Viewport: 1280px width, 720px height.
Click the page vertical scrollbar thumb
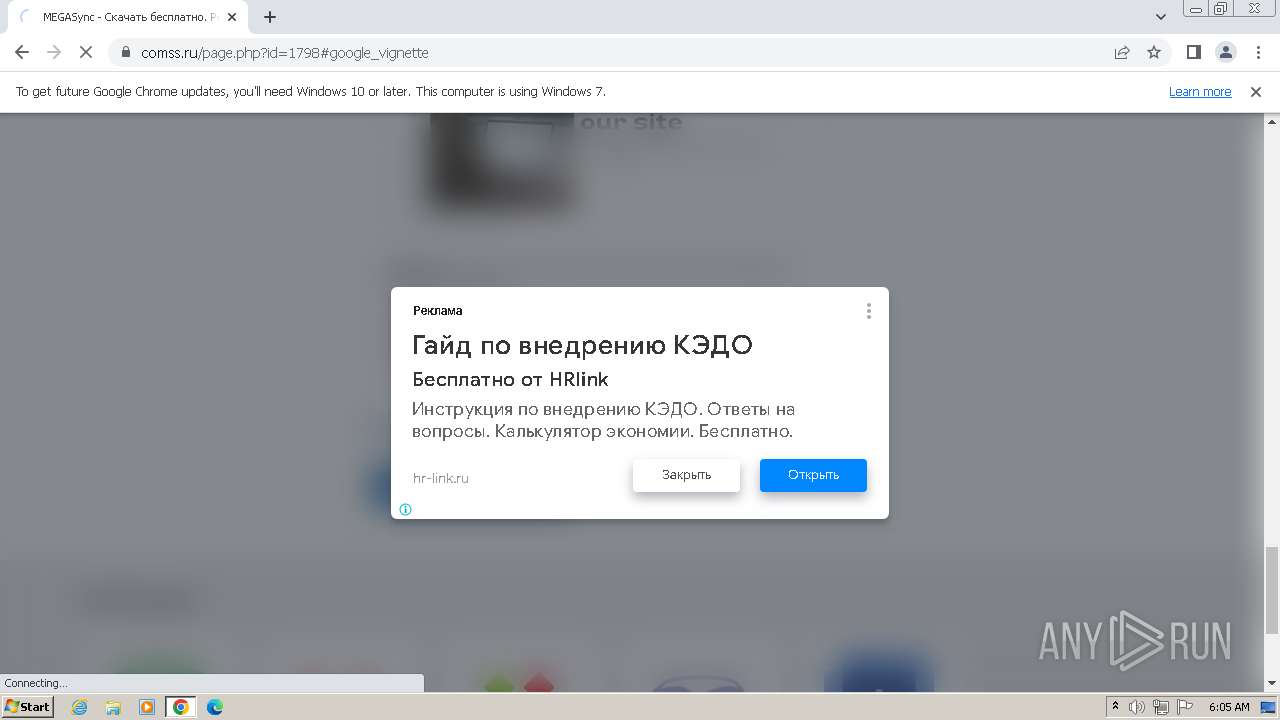pos(1272,590)
